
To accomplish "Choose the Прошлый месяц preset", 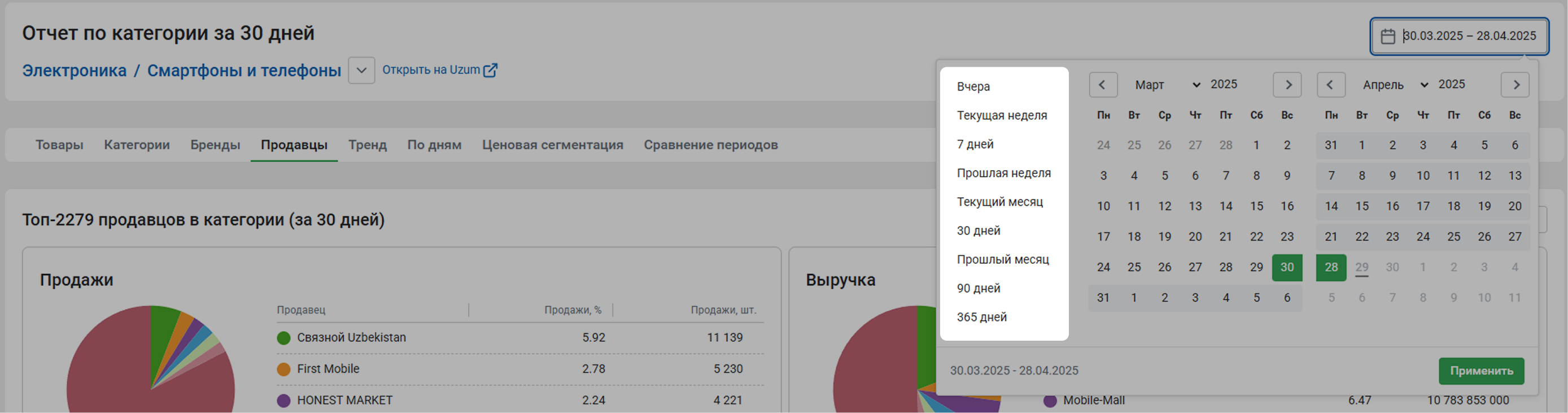I will click(x=1004, y=259).
